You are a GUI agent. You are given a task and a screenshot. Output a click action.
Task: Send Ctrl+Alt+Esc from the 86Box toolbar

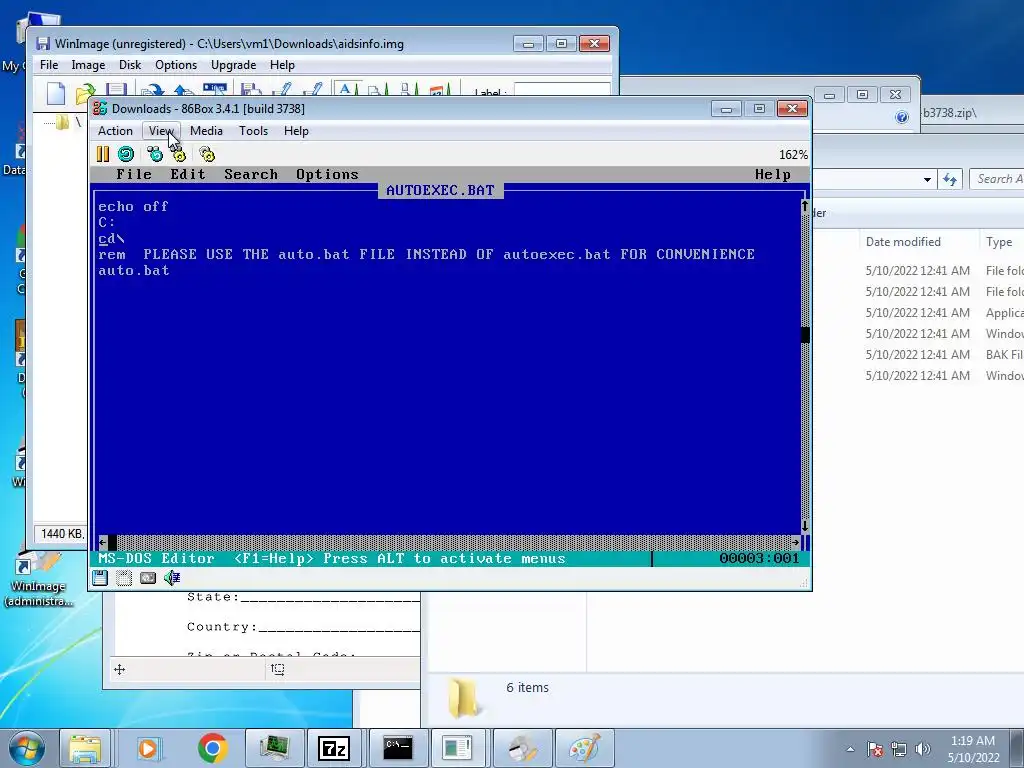(178, 154)
